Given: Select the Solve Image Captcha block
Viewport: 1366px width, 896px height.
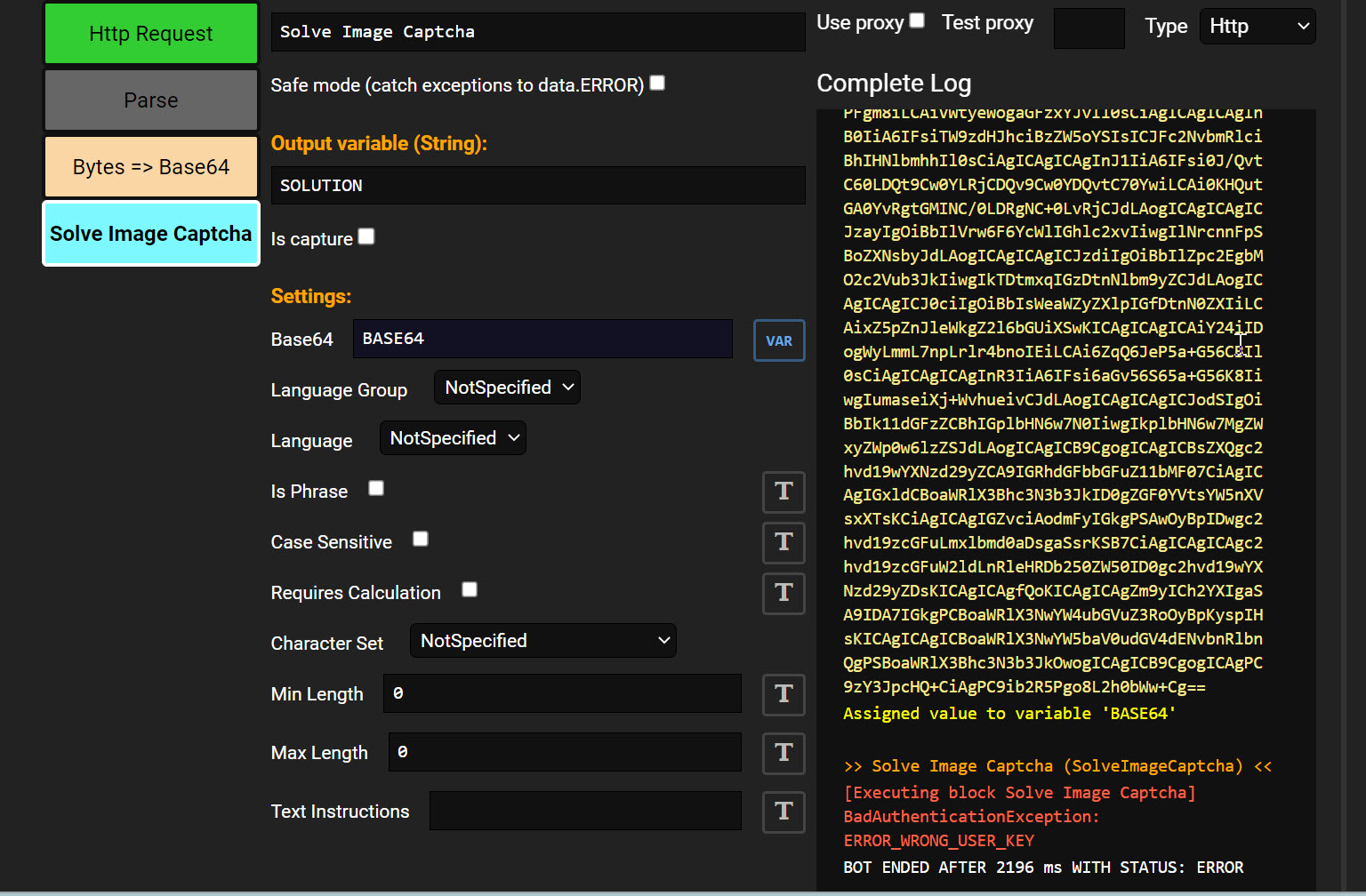Looking at the screenshot, I should pos(151,234).
